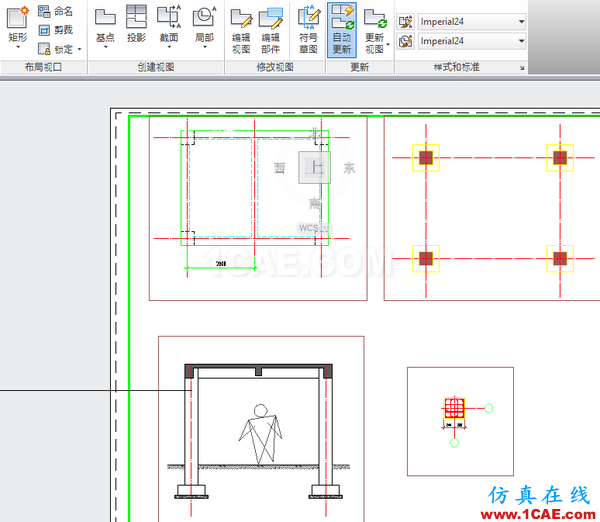Select the human figure in section view
The height and width of the screenshot is (522, 600).
(261, 434)
